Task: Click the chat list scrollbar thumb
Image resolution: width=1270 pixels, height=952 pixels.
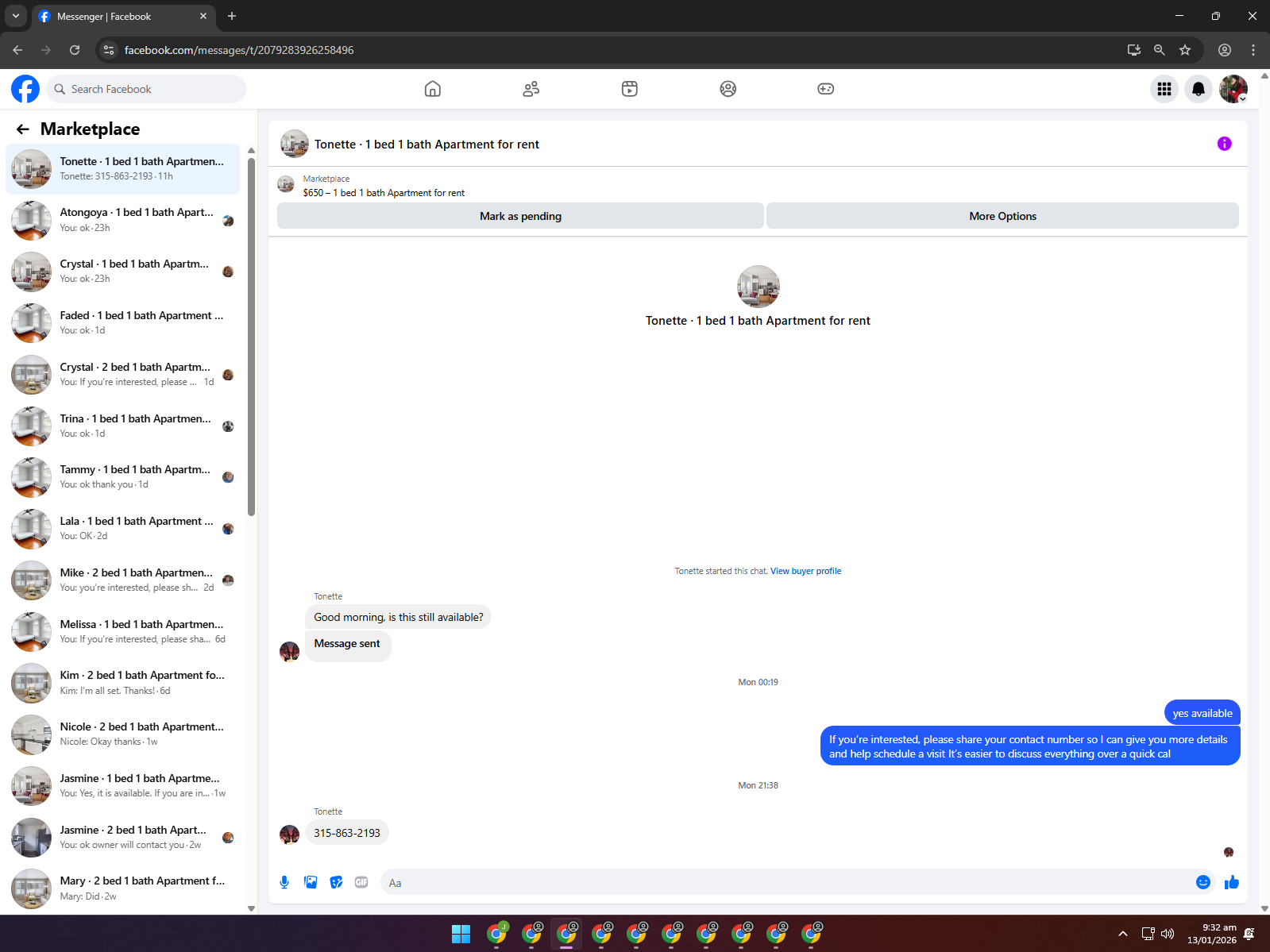Action: pyautogui.click(x=251, y=335)
